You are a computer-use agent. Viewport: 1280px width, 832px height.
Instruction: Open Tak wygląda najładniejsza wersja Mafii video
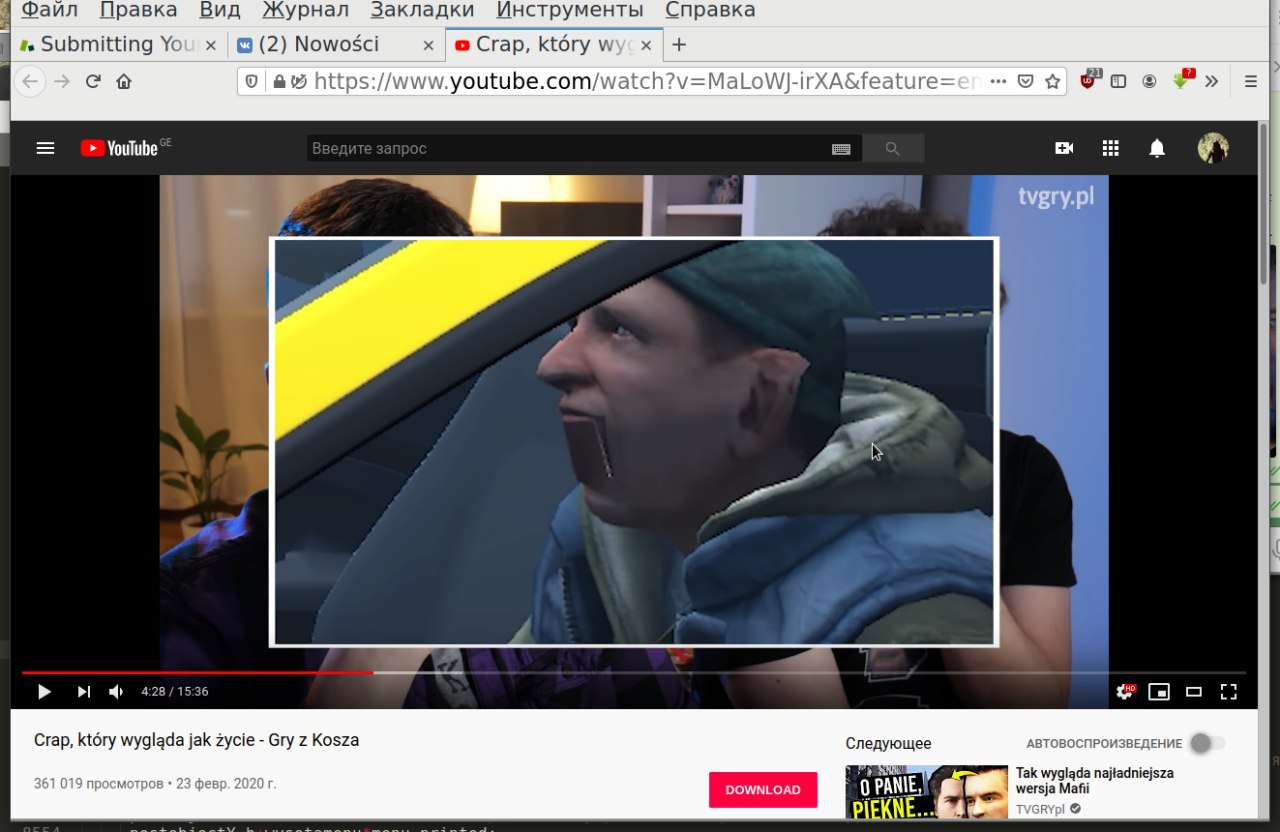tap(1094, 780)
